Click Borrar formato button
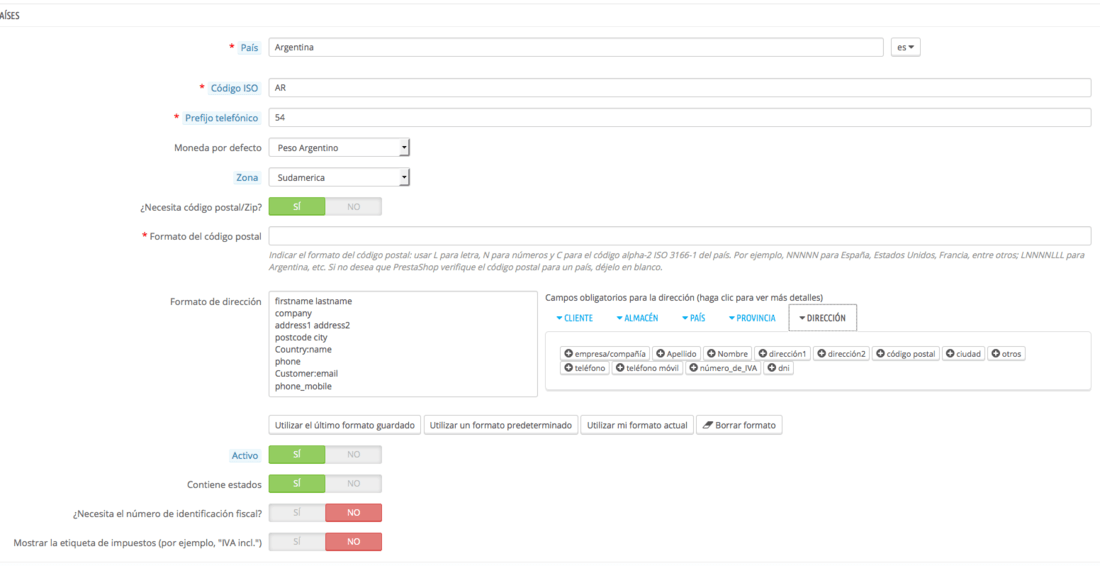 [x=739, y=425]
